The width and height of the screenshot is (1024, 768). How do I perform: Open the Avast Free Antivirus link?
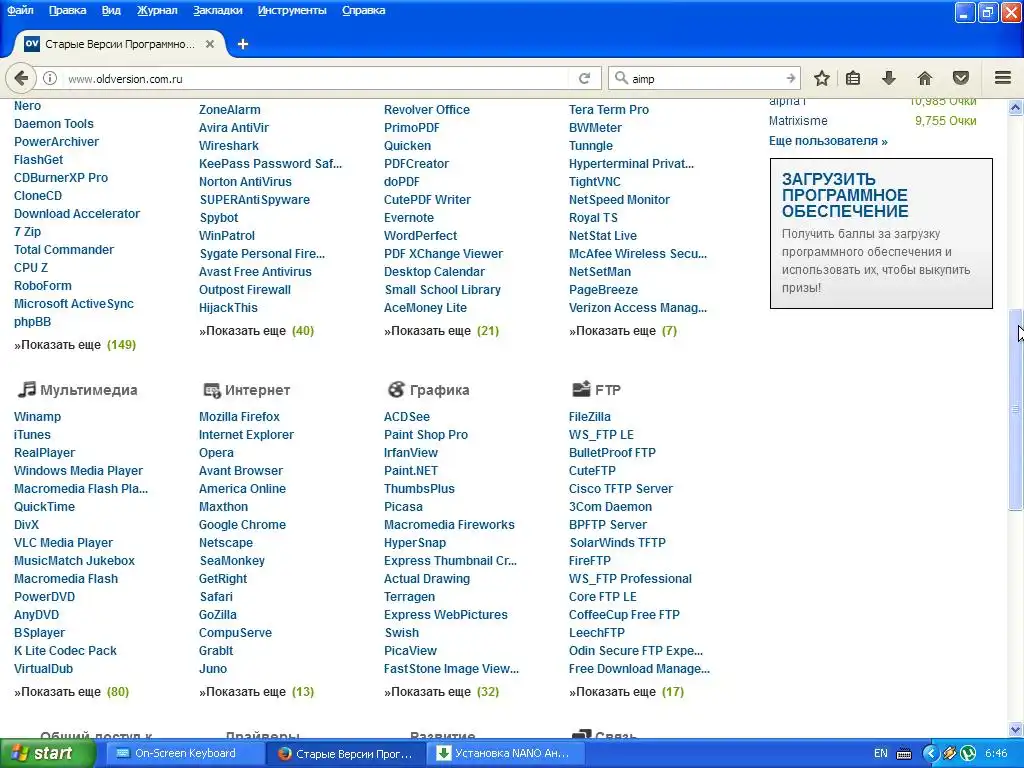pos(255,272)
